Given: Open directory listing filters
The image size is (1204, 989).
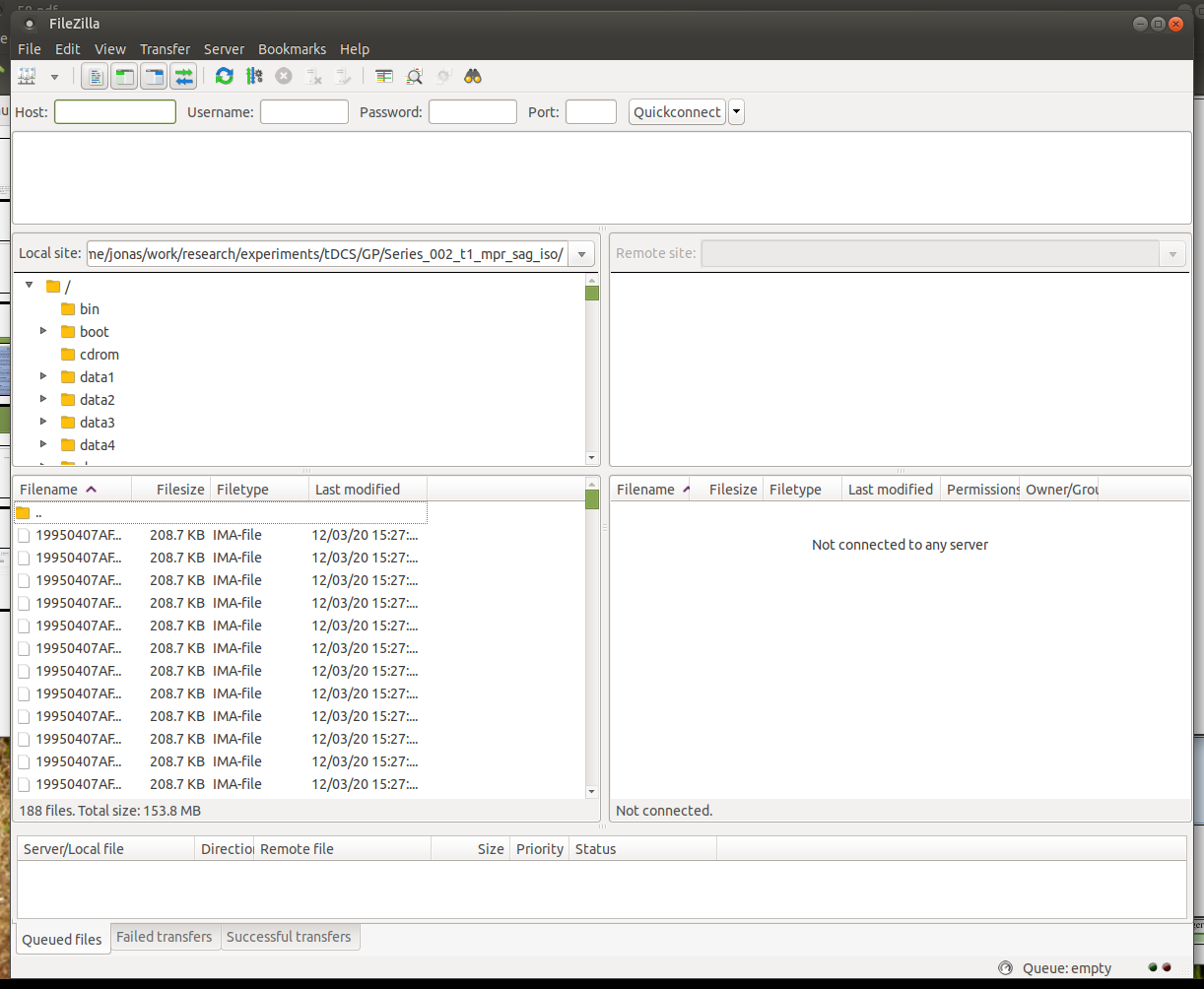Looking at the screenshot, I should click(x=384, y=76).
